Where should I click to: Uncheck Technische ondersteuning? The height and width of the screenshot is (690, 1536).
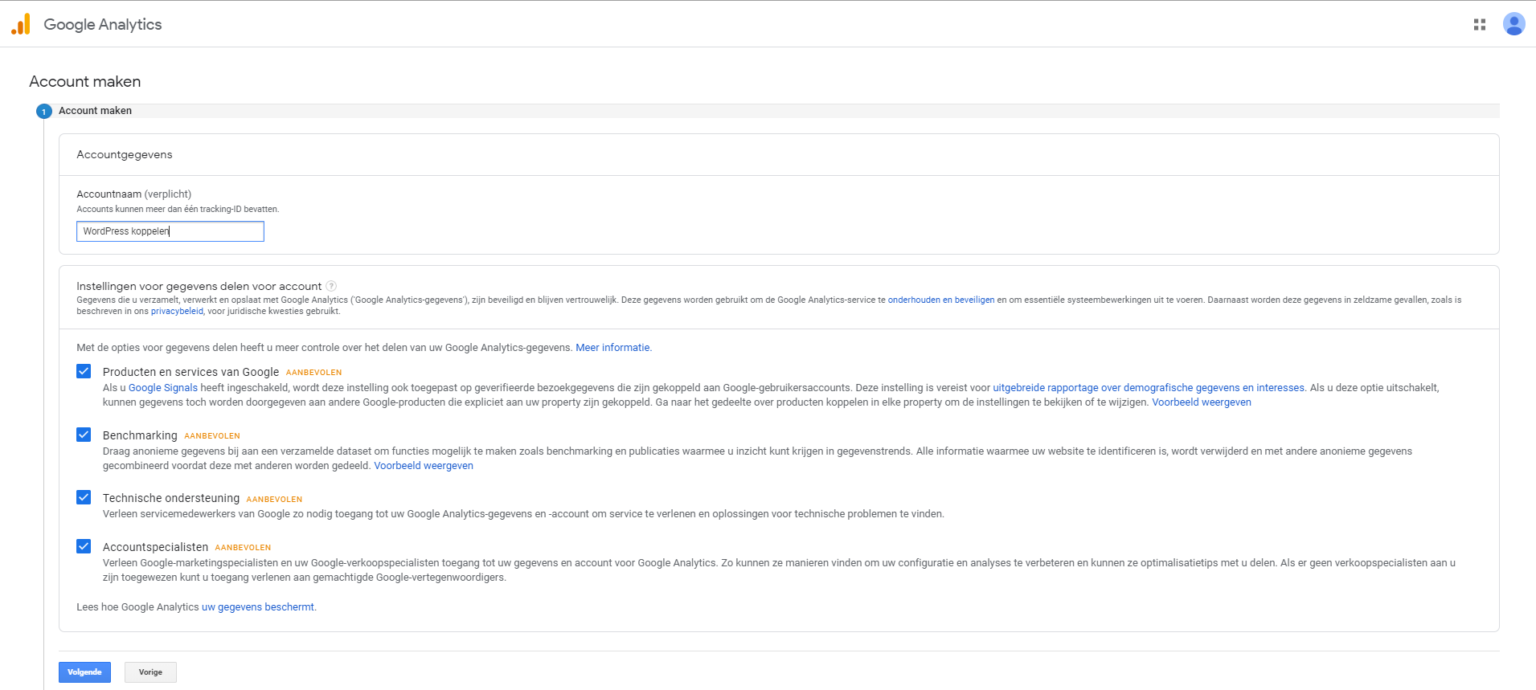pos(83,497)
